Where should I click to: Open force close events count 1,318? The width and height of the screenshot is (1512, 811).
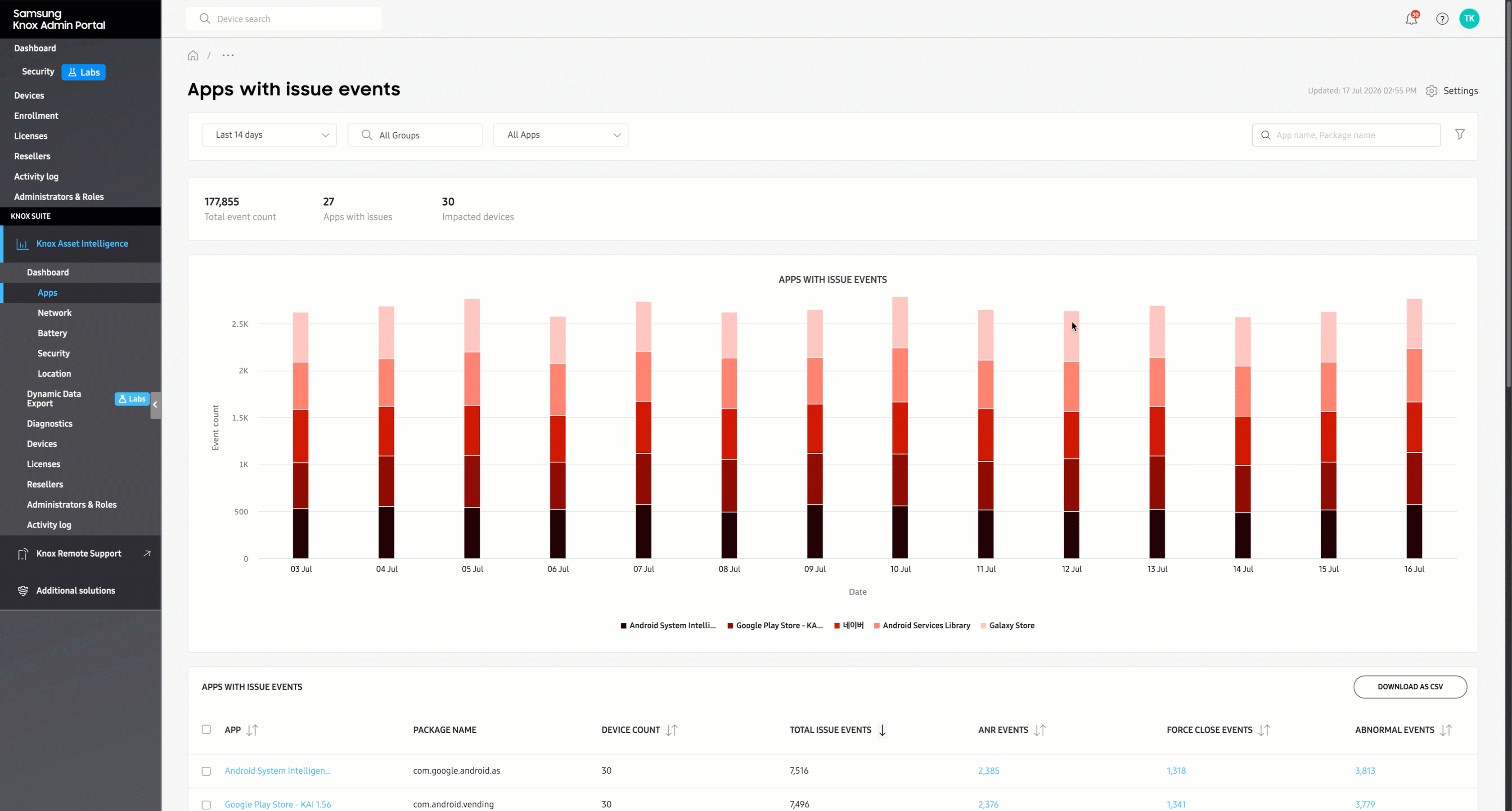tap(1176, 771)
